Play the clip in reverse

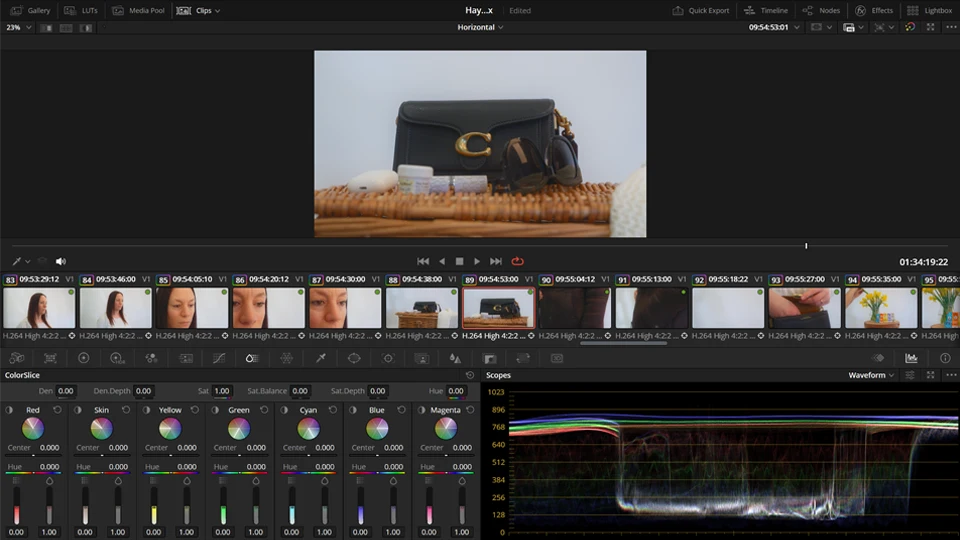[442, 261]
